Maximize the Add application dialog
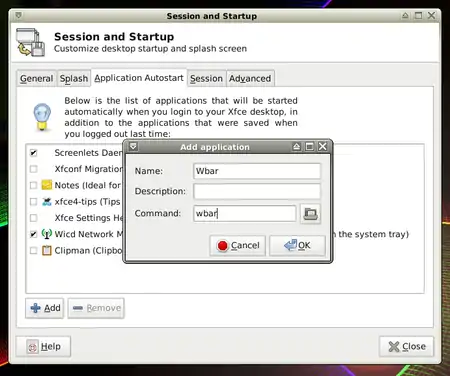Screen dimensions: 450x376 coord(309,146)
